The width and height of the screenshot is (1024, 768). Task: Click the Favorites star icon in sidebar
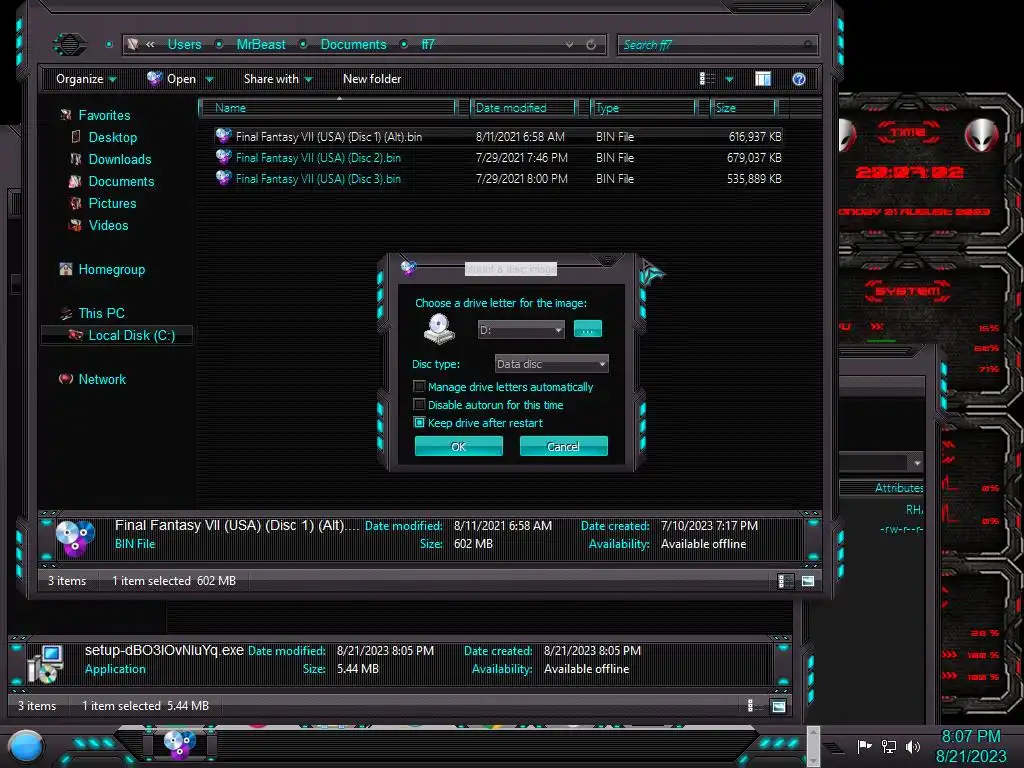(66, 115)
